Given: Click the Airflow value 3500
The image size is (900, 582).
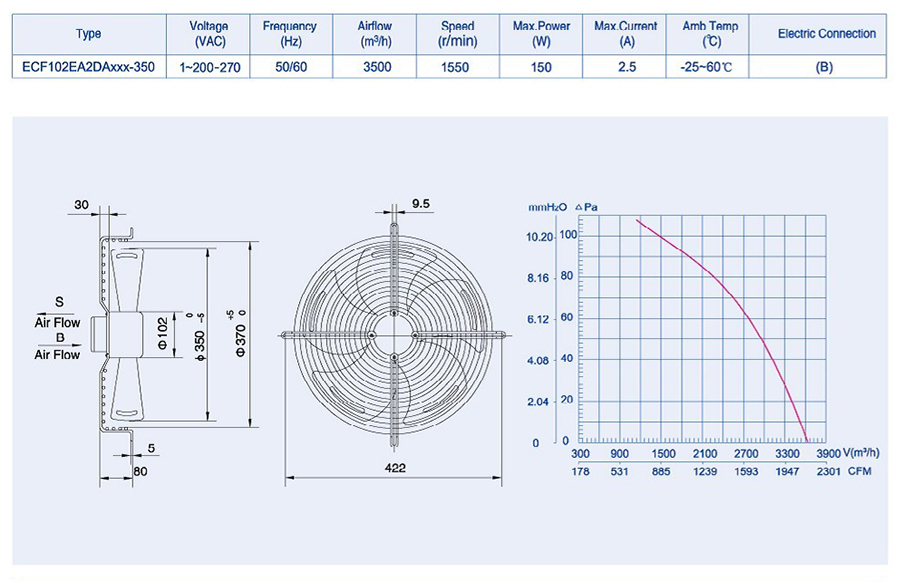Looking at the screenshot, I should tap(379, 68).
